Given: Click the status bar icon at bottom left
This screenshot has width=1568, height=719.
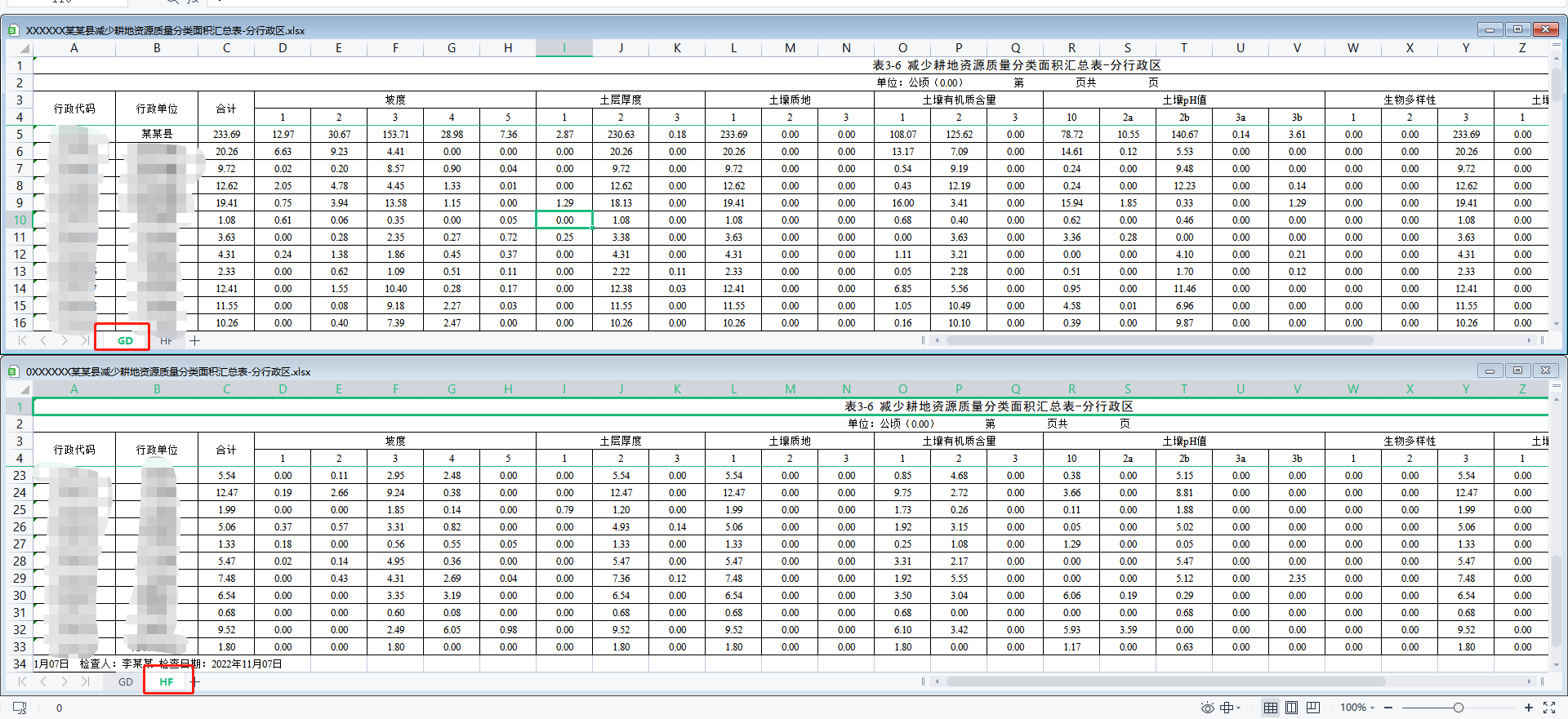Looking at the screenshot, I should tap(20, 708).
